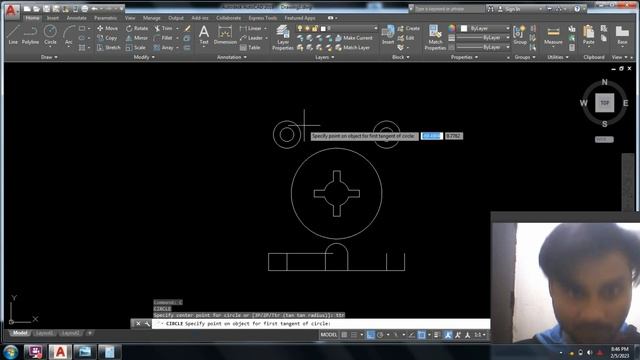Click the command line input field
The image size is (640, 360).
coord(321,324)
